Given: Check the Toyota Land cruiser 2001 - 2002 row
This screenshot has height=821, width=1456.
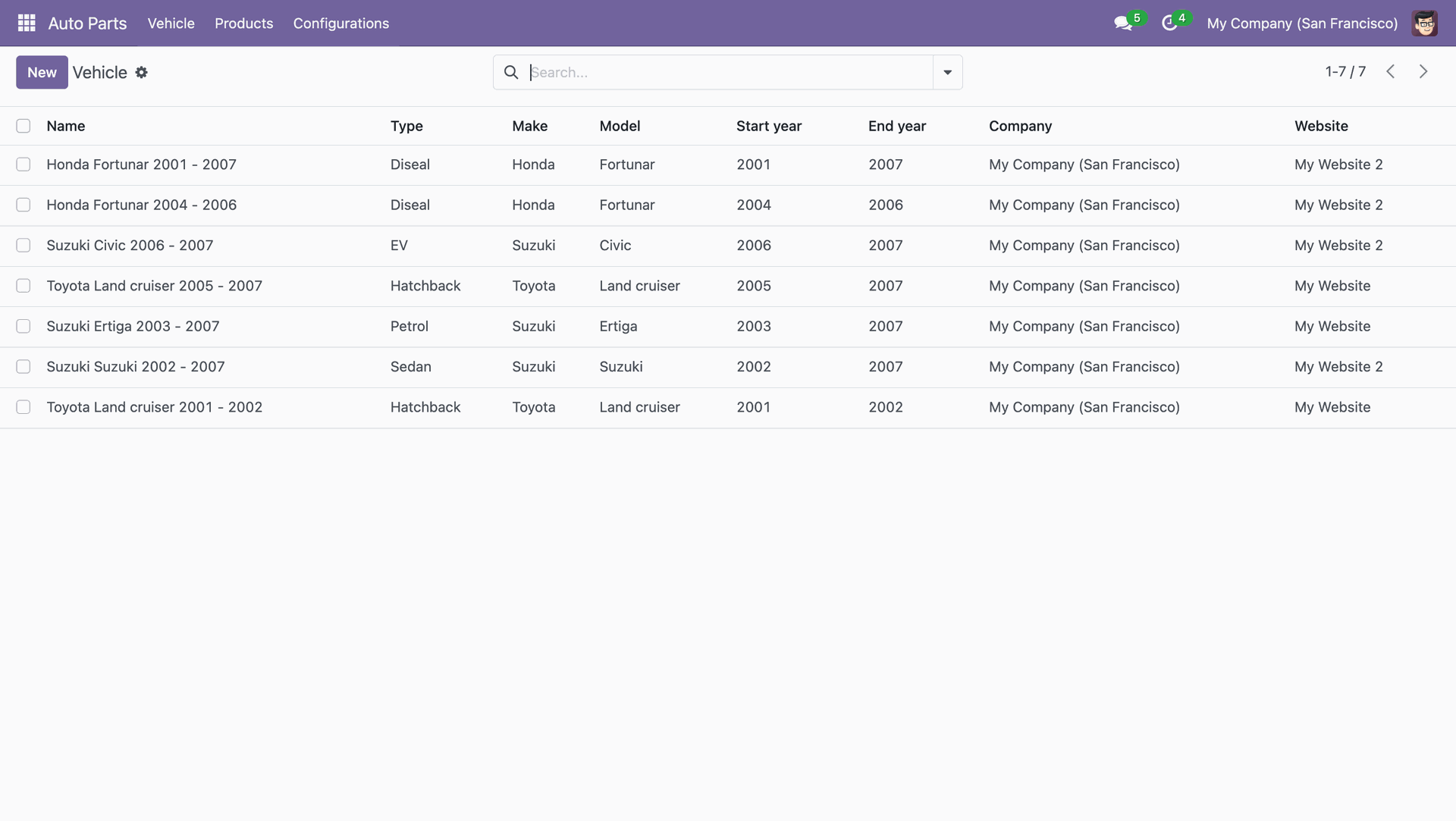Looking at the screenshot, I should pyautogui.click(x=24, y=407).
